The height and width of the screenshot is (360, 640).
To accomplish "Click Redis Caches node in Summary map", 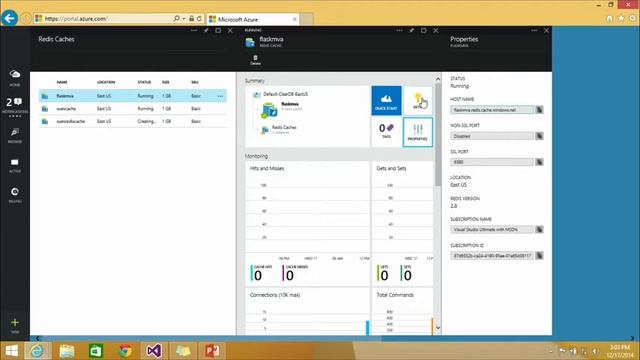I will coord(279,129).
